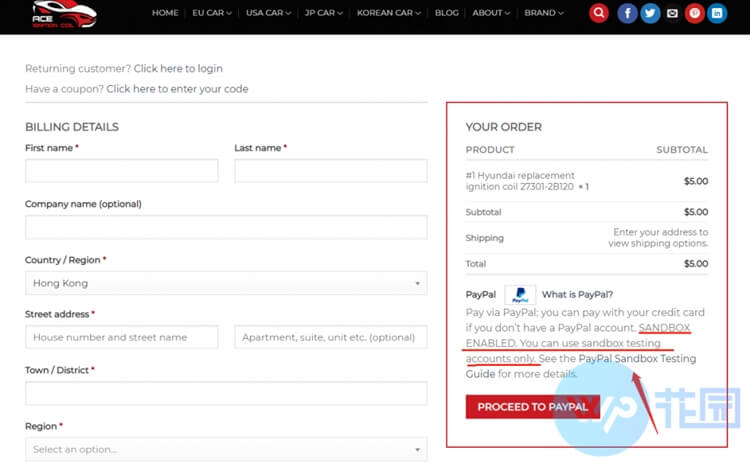The height and width of the screenshot is (463, 750).
Task: Expand the JP CAR menu
Action: [x=324, y=13]
